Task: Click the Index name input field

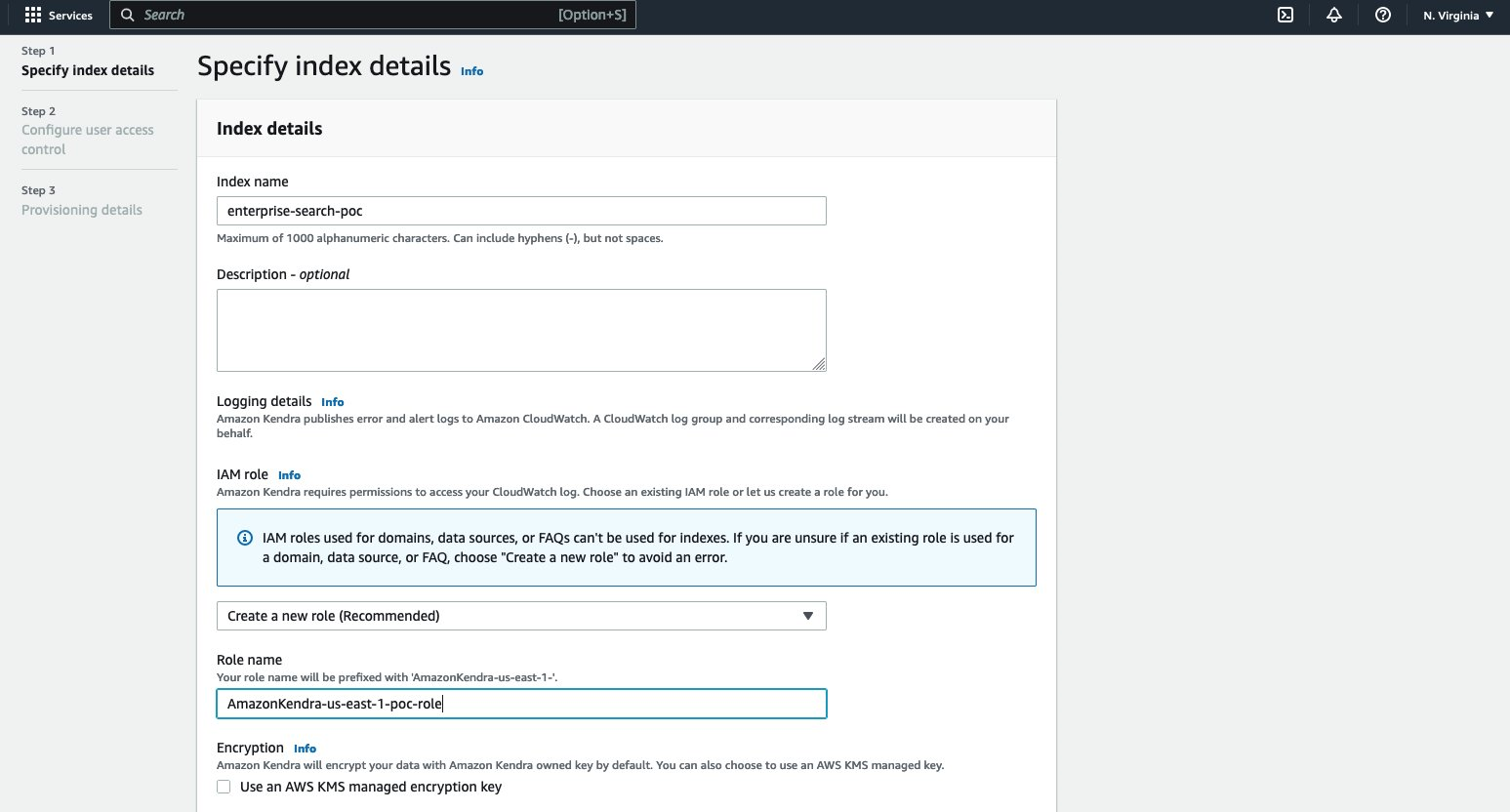Action: pos(521,211)
